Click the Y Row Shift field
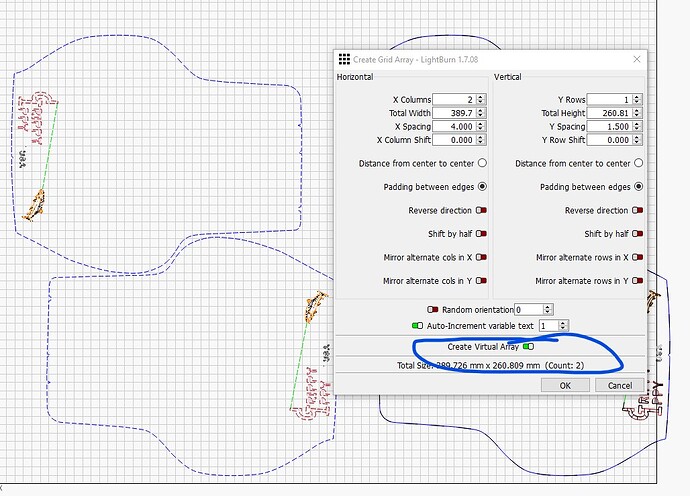Screen dimensions: 690x496 pyautogui.click(x=609, y=140)
